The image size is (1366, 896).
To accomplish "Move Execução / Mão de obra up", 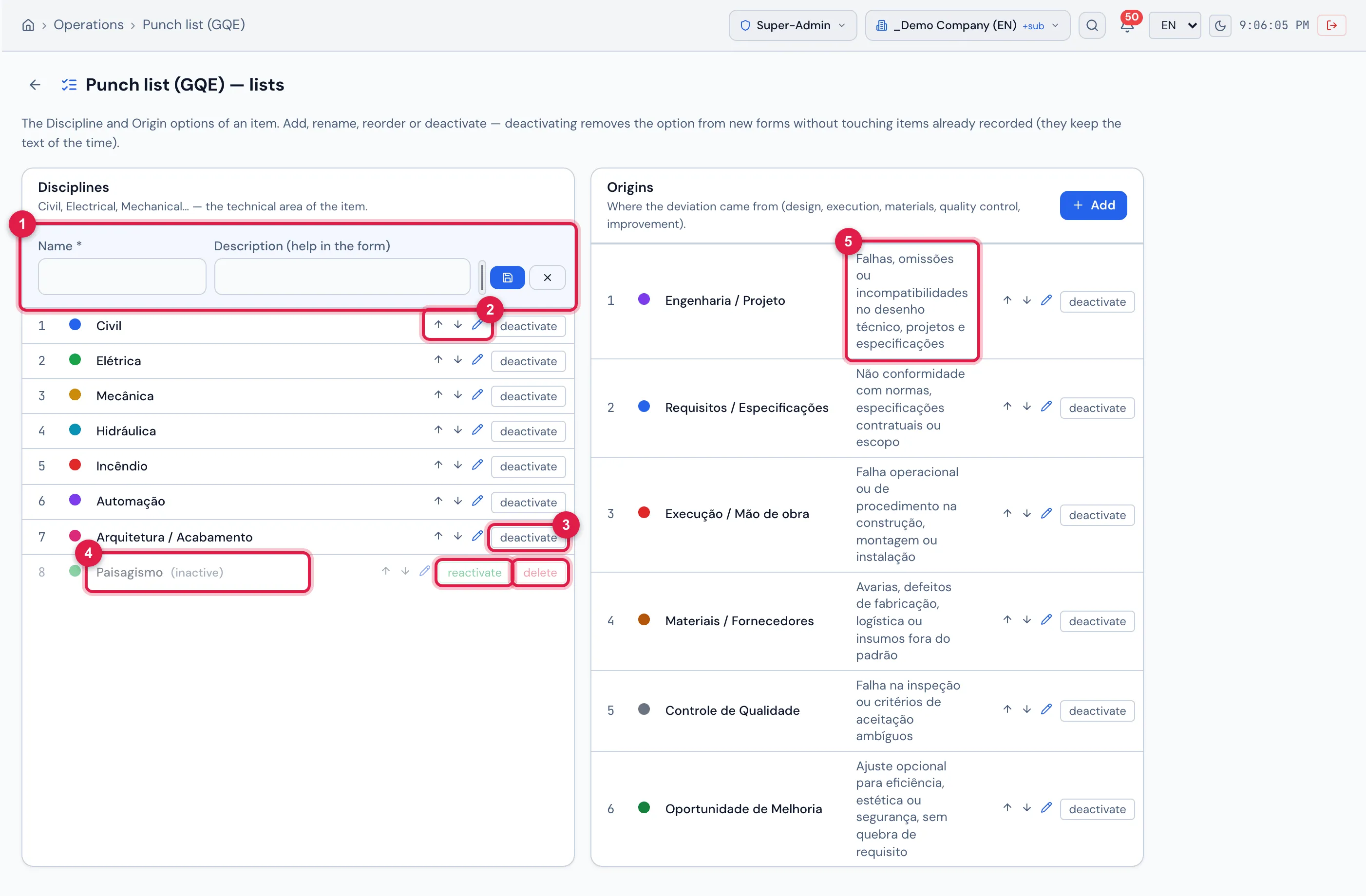I will tap(1007, 513).
